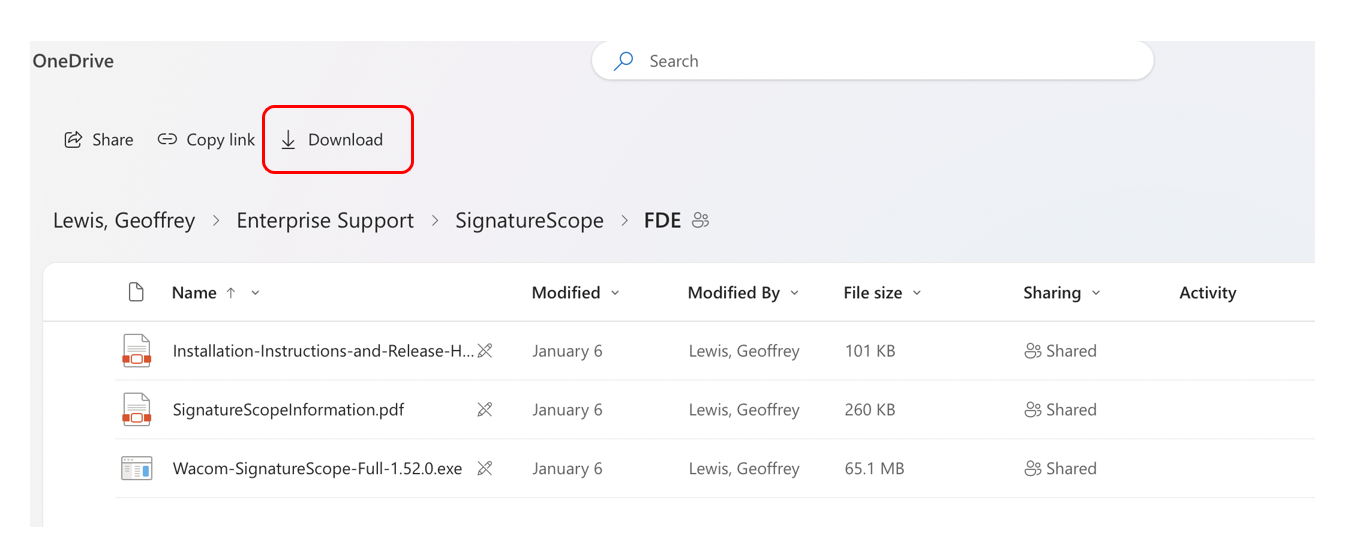Viewport: 1362px width, 546px height.
Task: Click the shared people icon next to FDE
Action: click(x=700, y=221)
